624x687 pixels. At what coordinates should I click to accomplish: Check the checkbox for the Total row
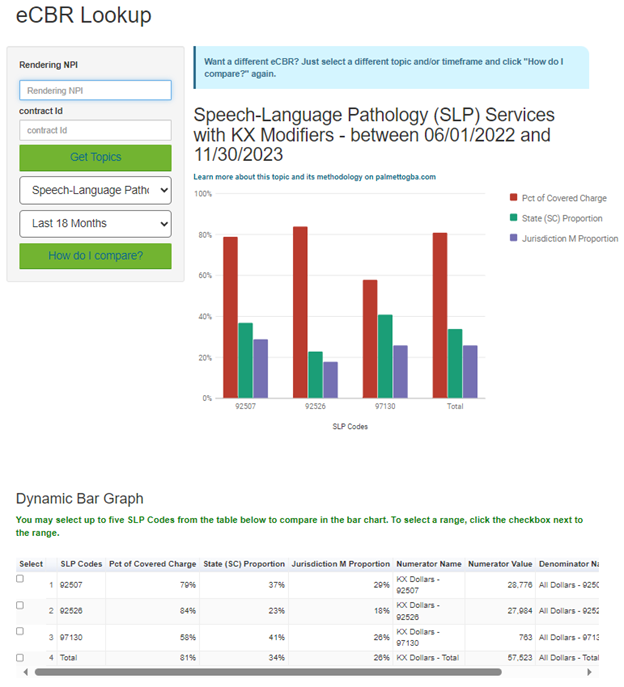[20, 657]
